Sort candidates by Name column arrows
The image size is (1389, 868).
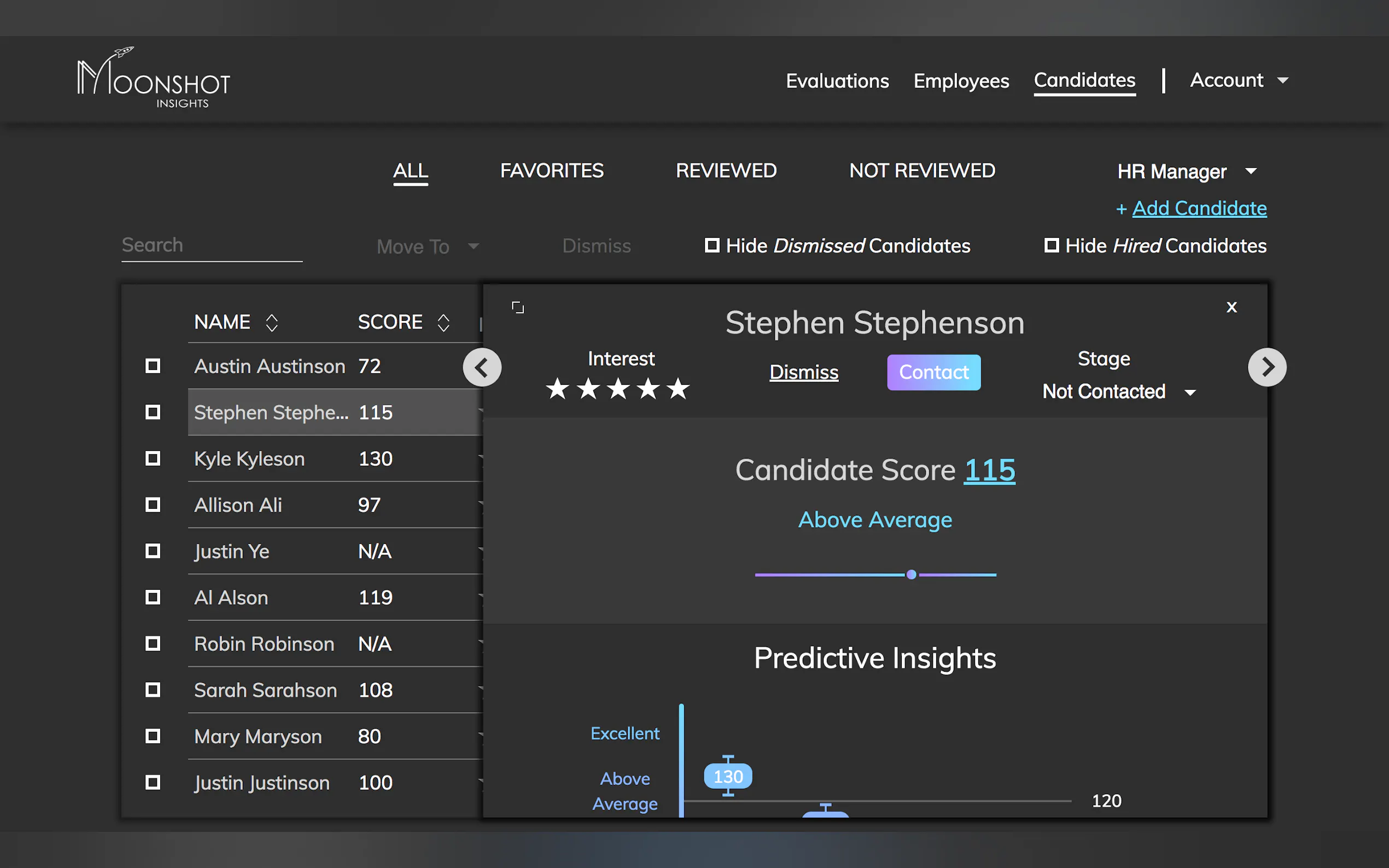[272, 322]
